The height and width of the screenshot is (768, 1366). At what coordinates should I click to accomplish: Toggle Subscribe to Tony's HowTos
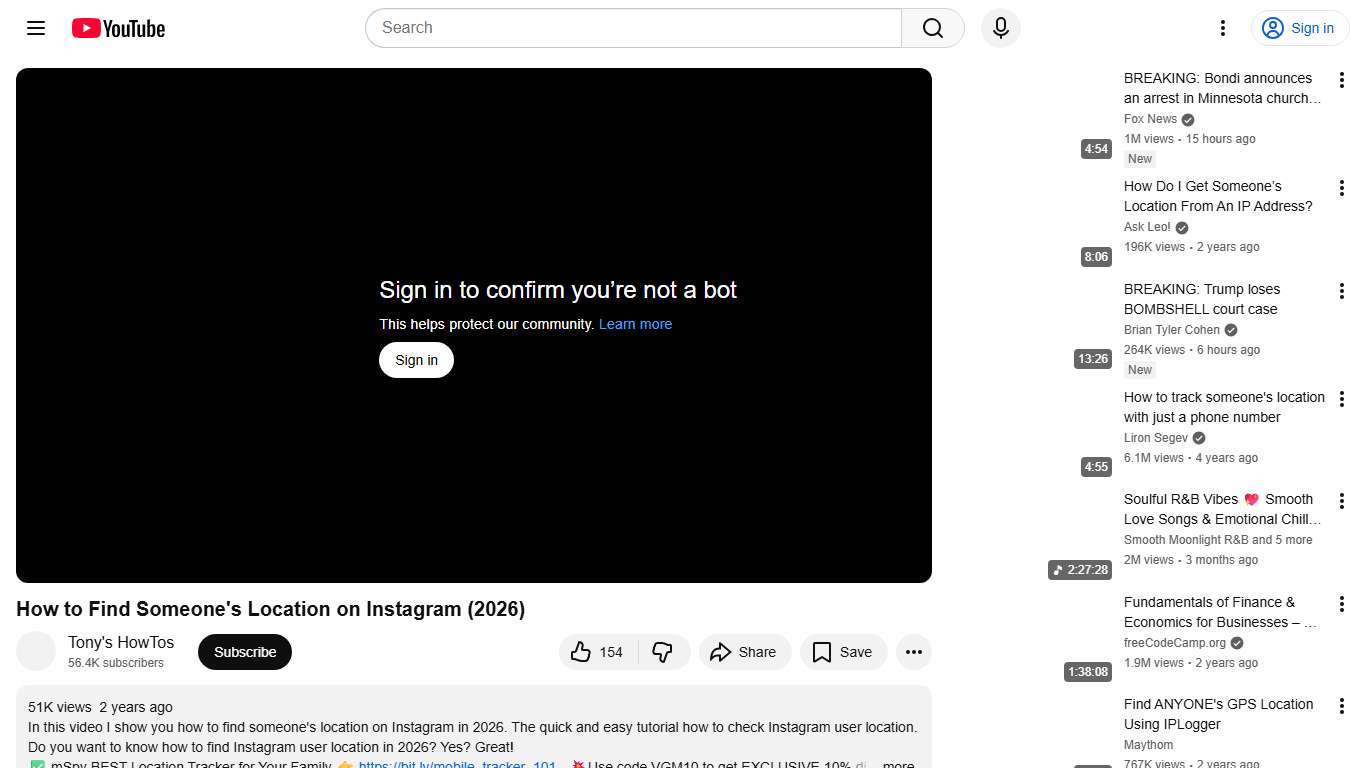click(x=244, y=651)
